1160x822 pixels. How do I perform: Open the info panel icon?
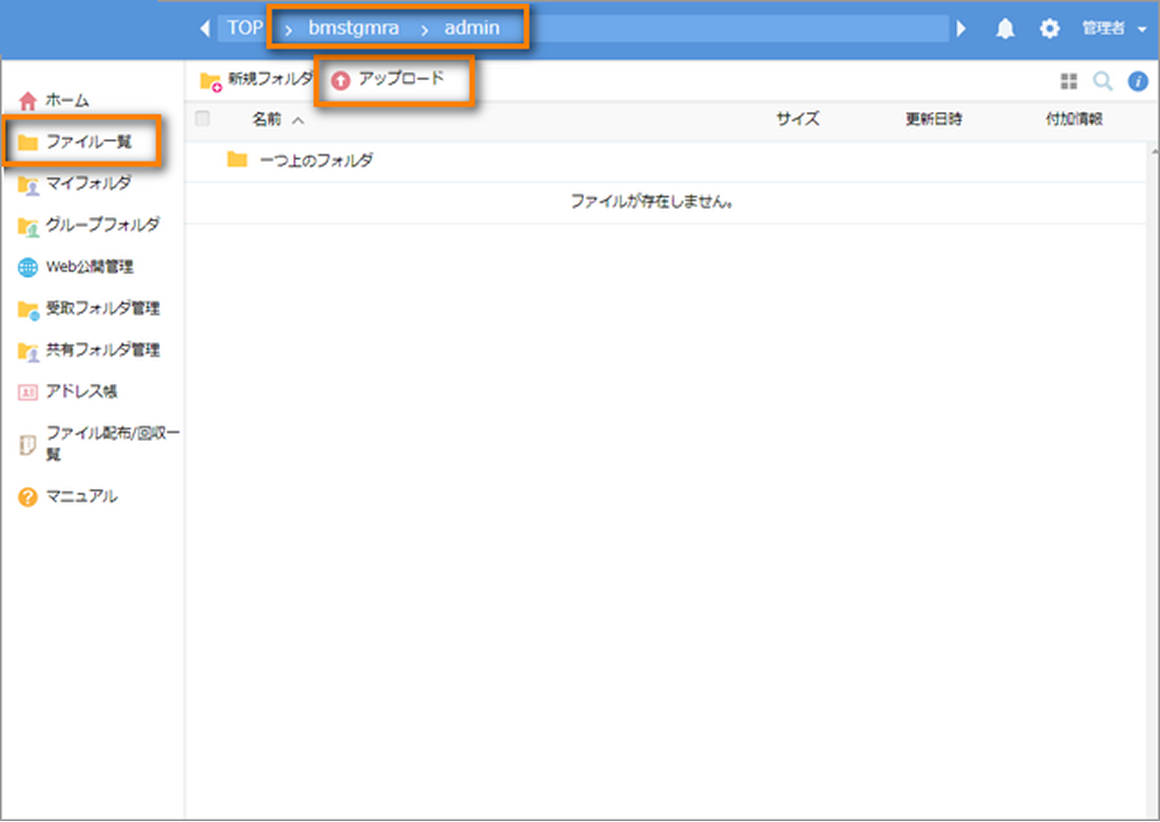coord(1139,81)
